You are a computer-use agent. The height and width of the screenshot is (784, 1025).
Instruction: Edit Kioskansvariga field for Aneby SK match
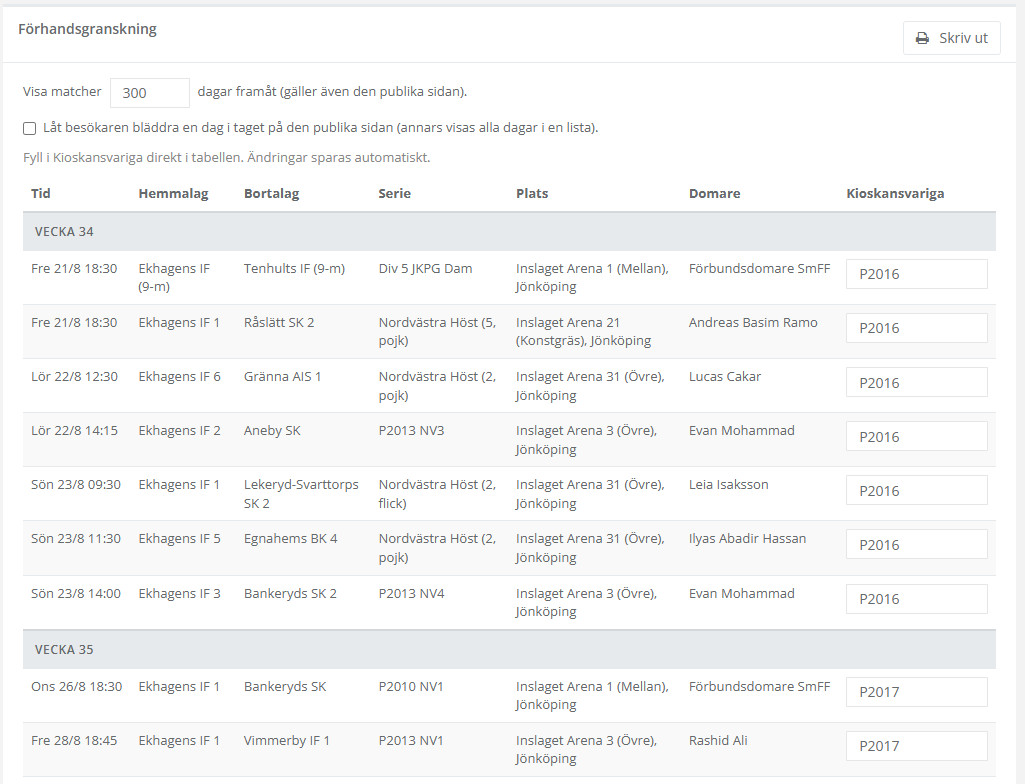tap(916, 437)
